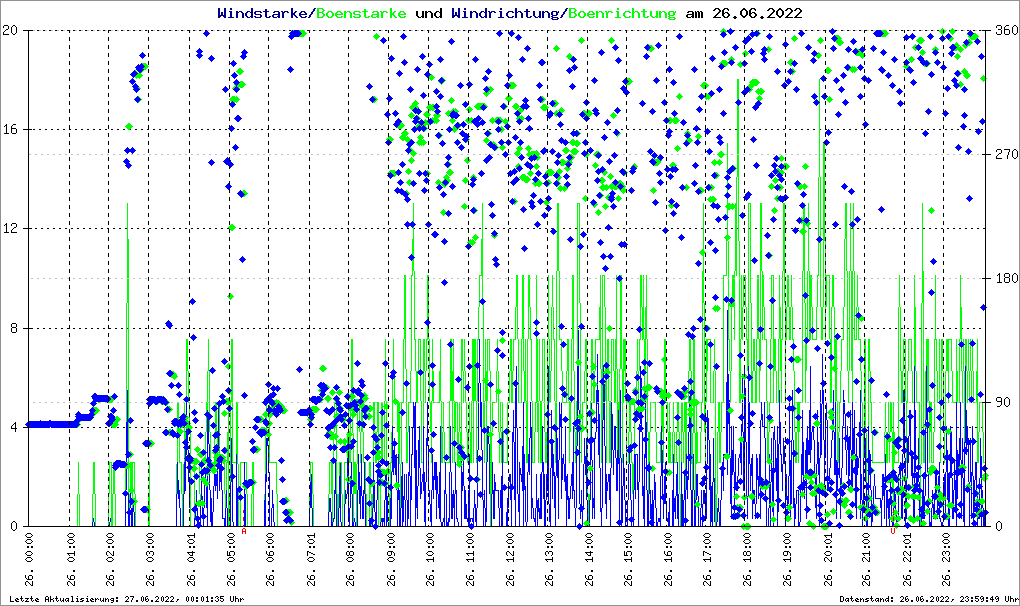Click the 90 label on right axis
Screen dimensions: 1020x606
tap(1002, 403)
